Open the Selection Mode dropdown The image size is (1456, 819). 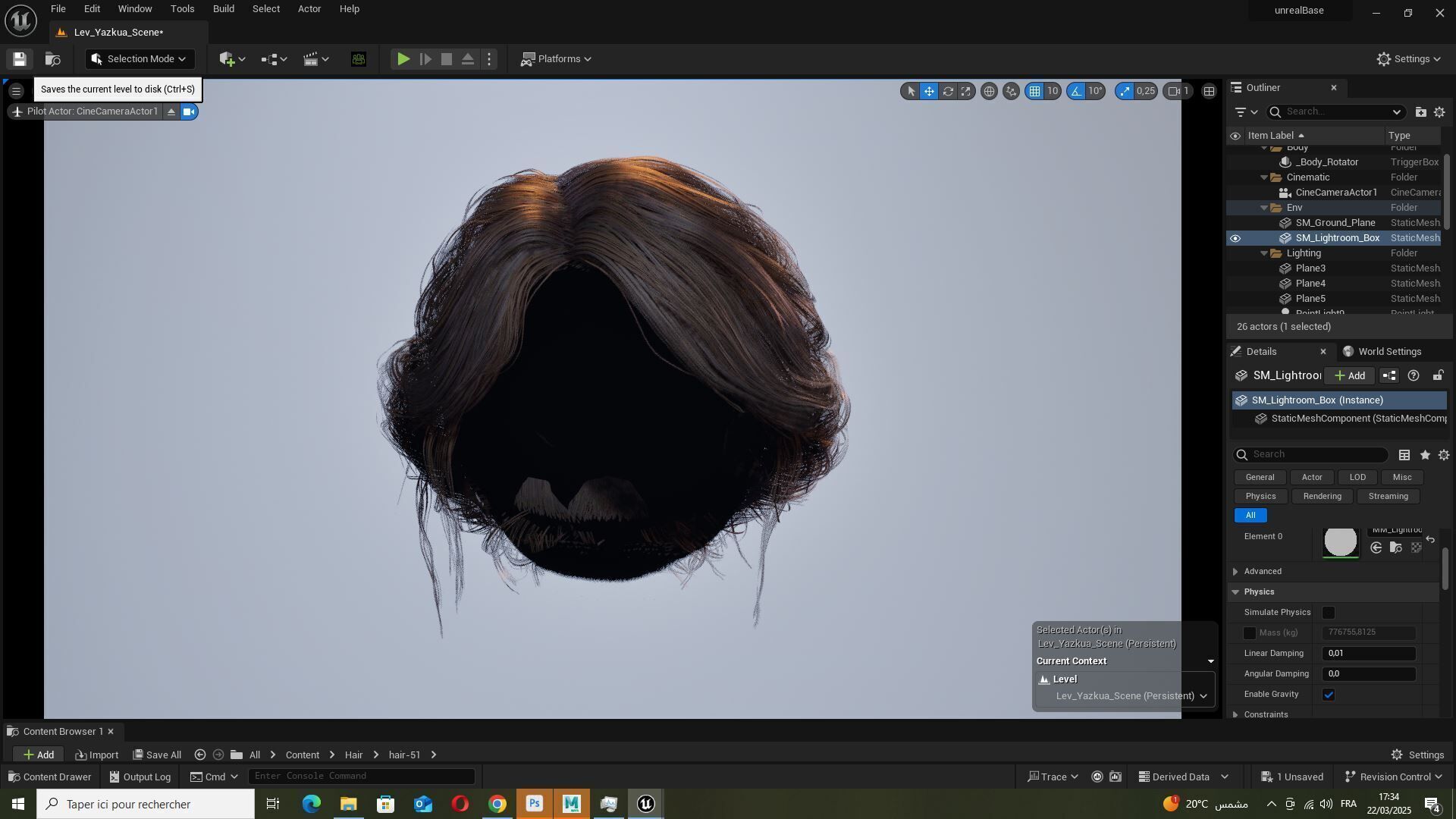coord(140,59)
